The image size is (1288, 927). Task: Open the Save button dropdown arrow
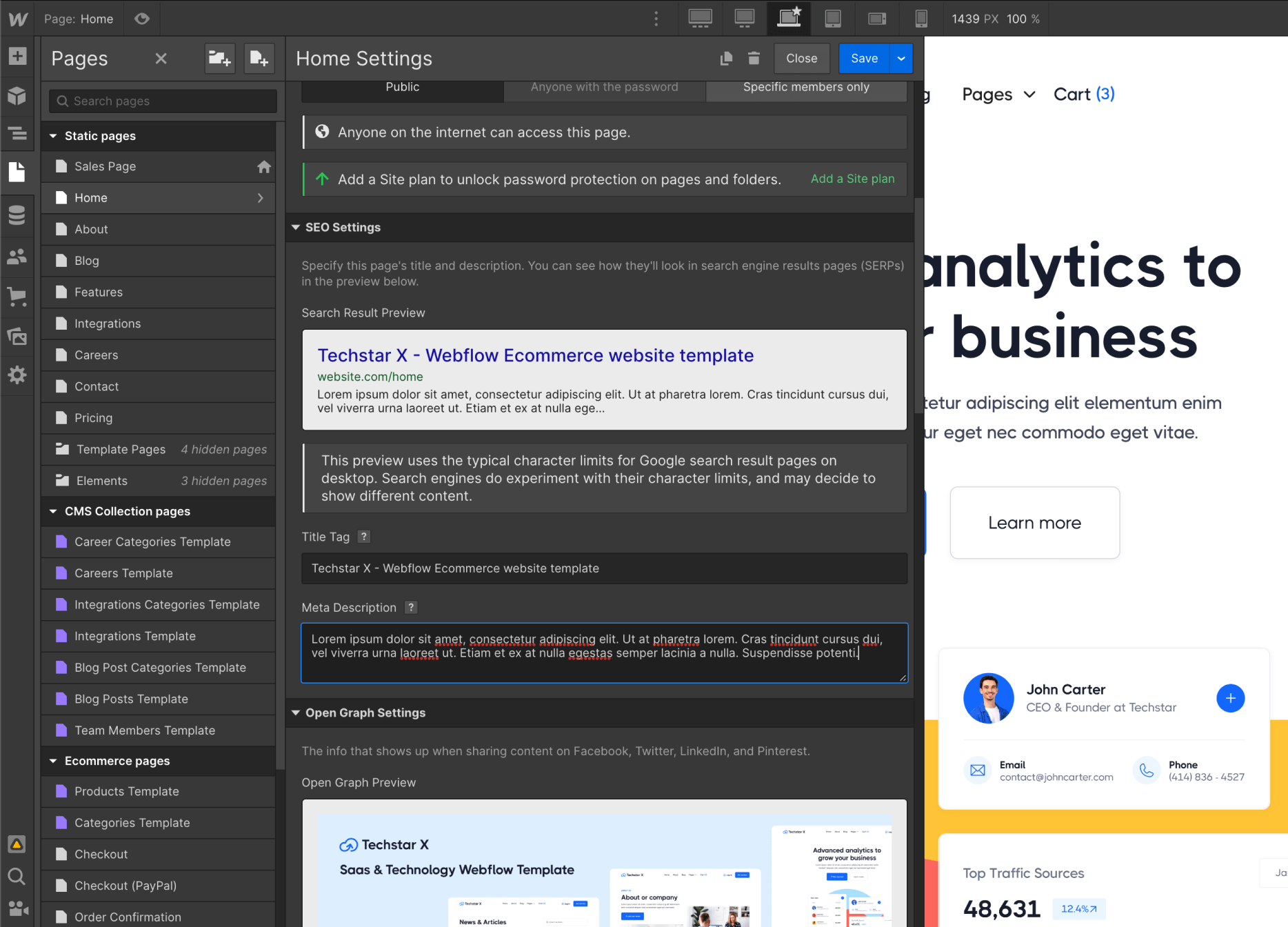point(900,58)
